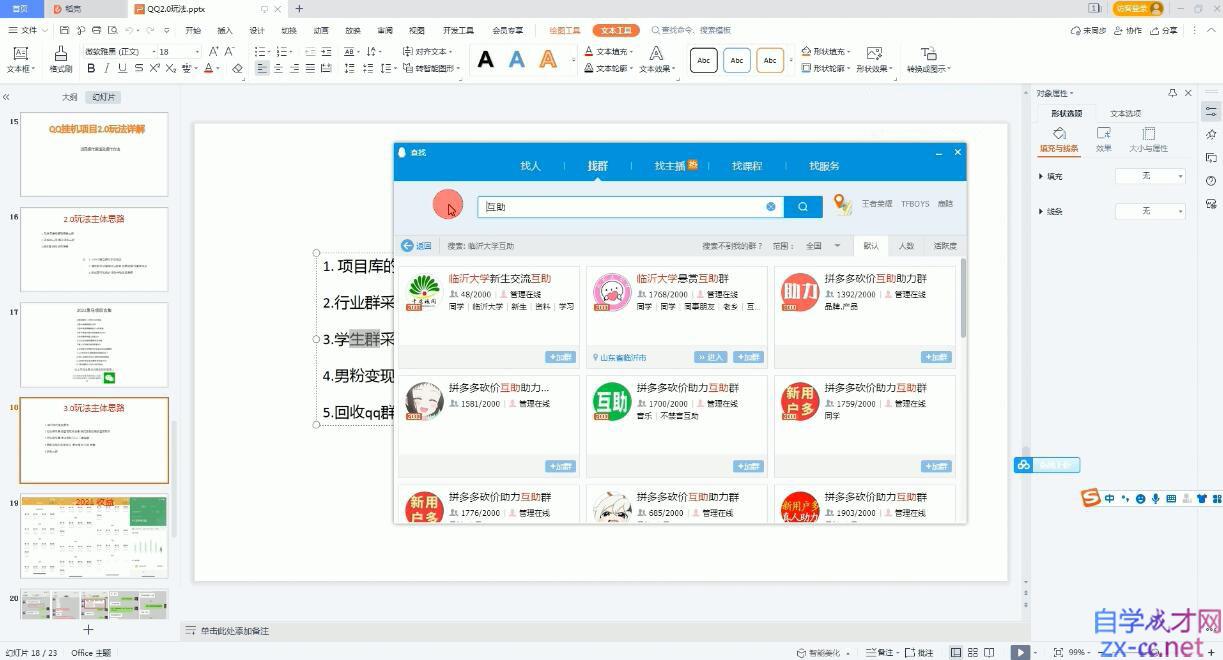Decrease font size with A- icon
1223x660 pixels.
point(230,51)
